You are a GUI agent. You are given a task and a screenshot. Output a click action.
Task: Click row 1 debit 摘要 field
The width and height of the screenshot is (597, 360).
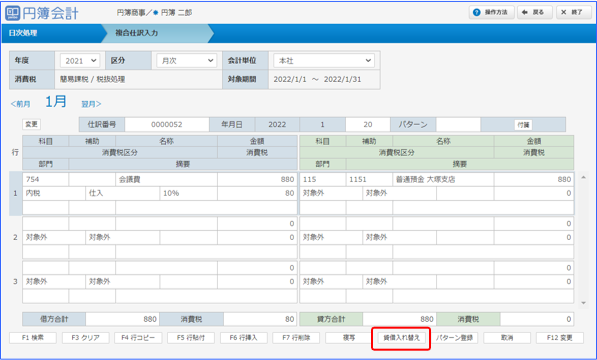click(x=206, y=208)
